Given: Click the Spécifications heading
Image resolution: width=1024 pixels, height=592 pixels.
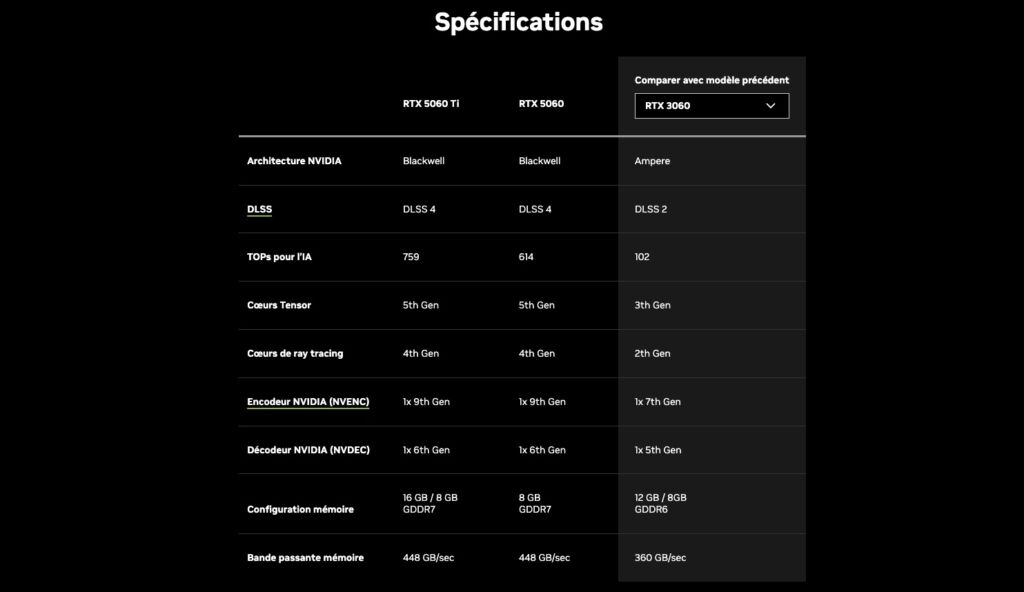Looking at the screenshot, I should point(518,22).
